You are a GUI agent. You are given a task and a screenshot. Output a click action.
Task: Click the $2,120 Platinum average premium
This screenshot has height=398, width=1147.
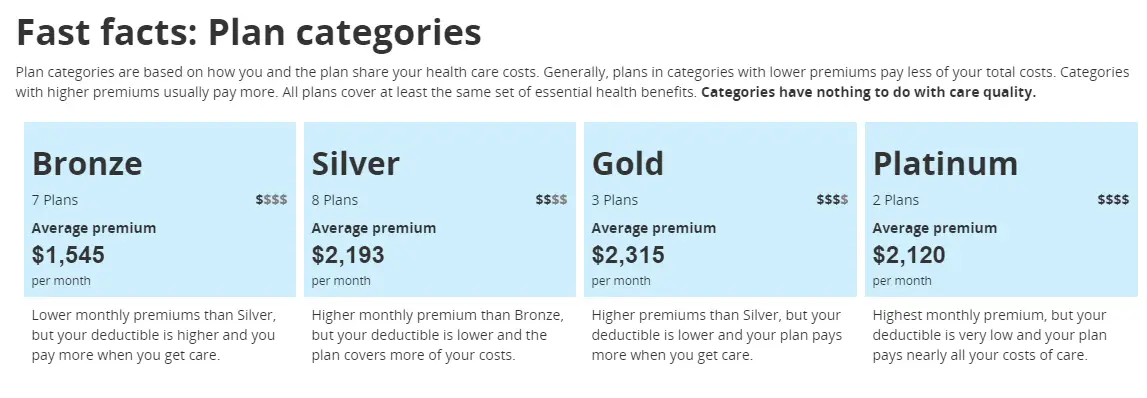point(909,255)
